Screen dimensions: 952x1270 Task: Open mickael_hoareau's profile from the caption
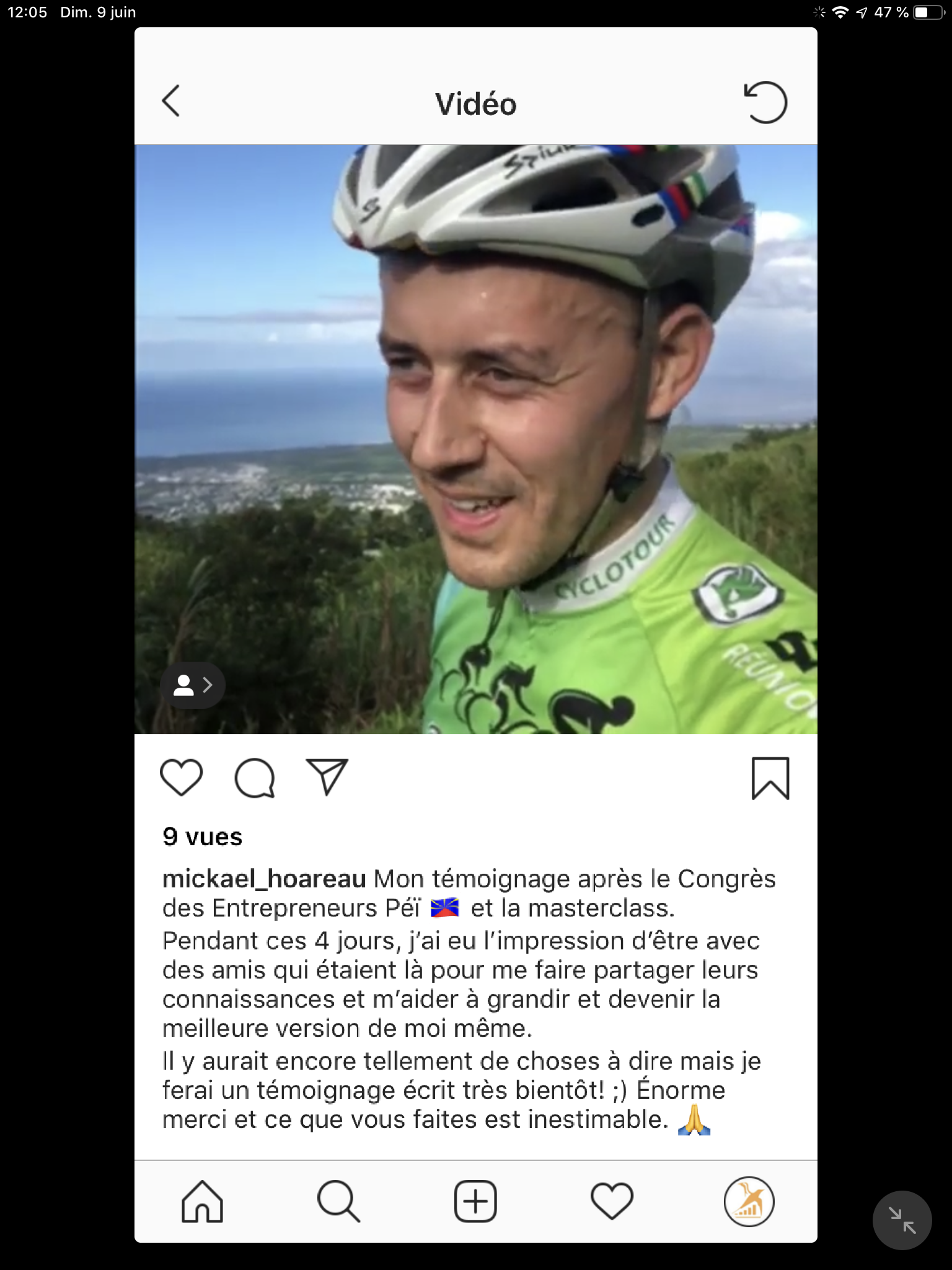coord(264,879)
